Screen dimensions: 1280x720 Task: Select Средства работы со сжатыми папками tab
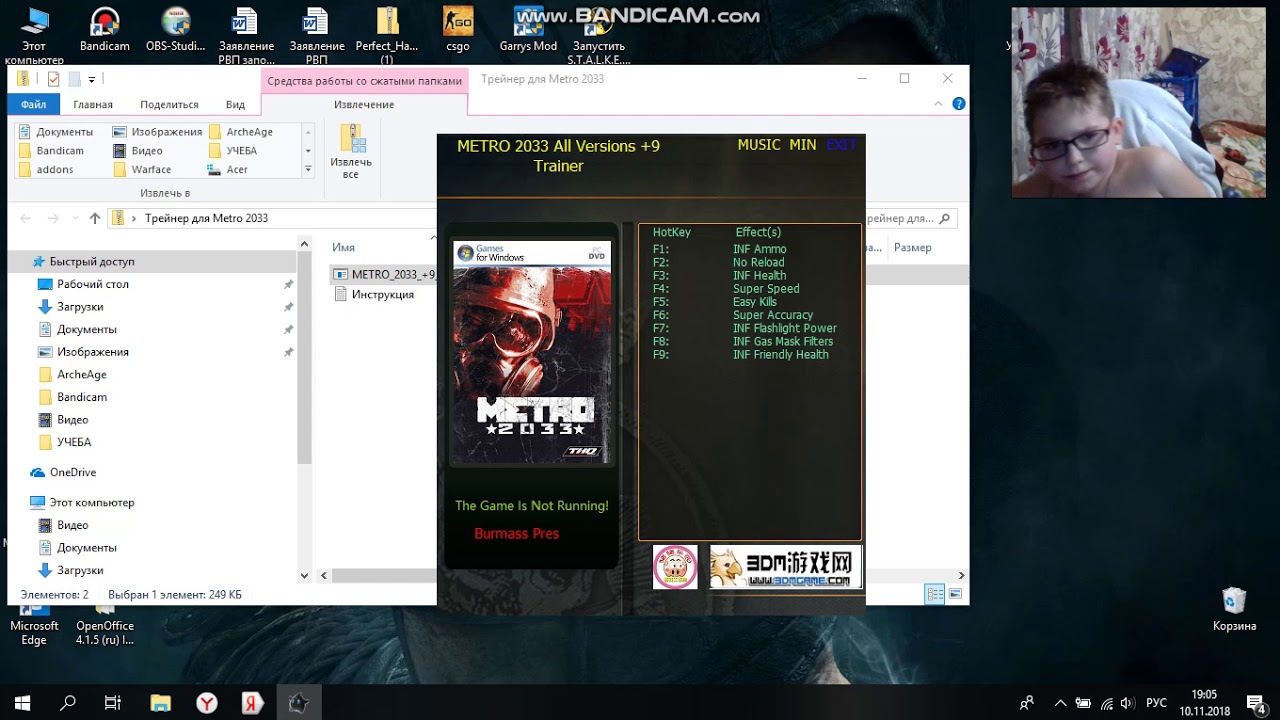(364, 81)
